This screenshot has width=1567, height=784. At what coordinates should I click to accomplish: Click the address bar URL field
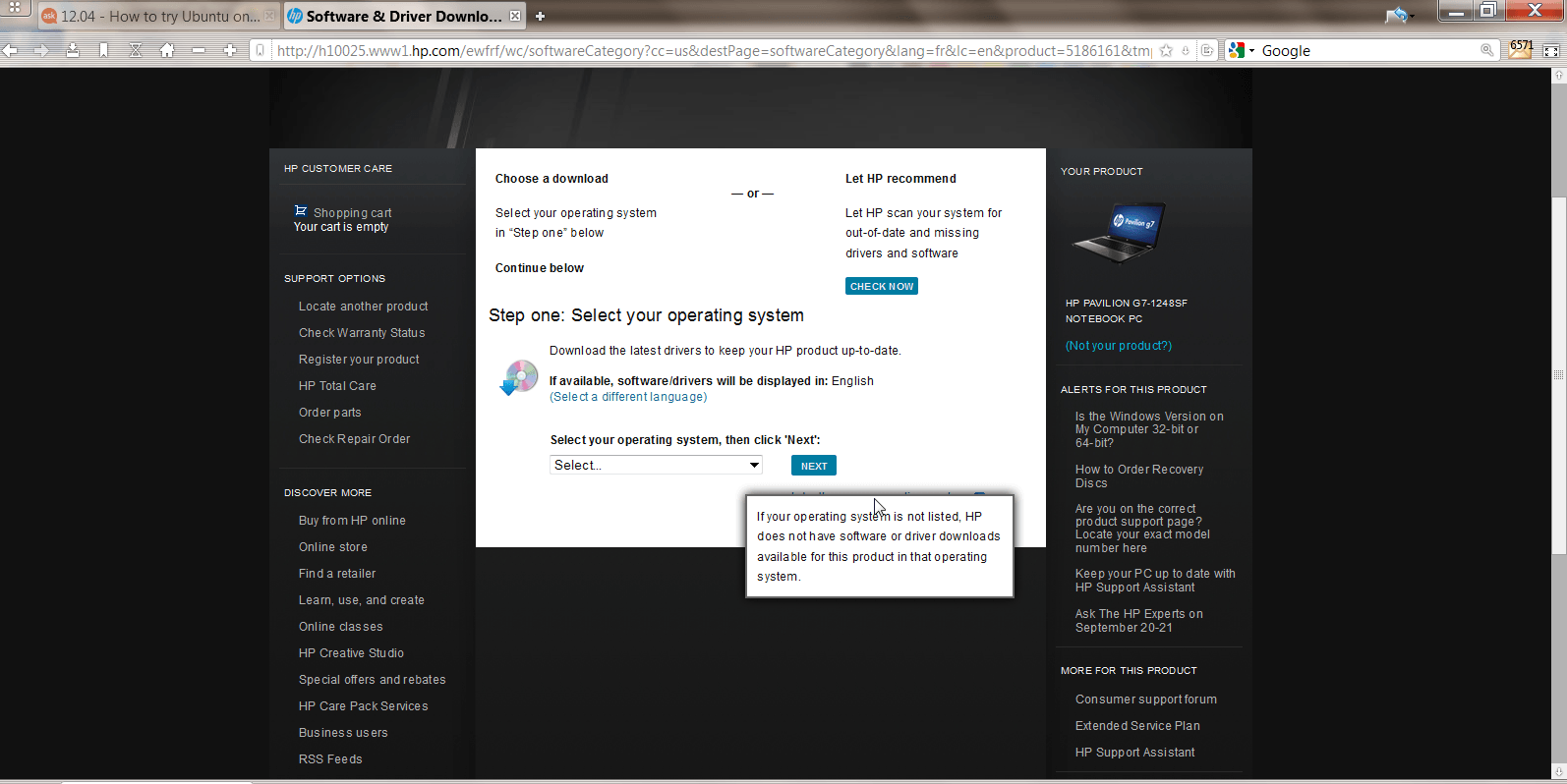pos(713,50)
